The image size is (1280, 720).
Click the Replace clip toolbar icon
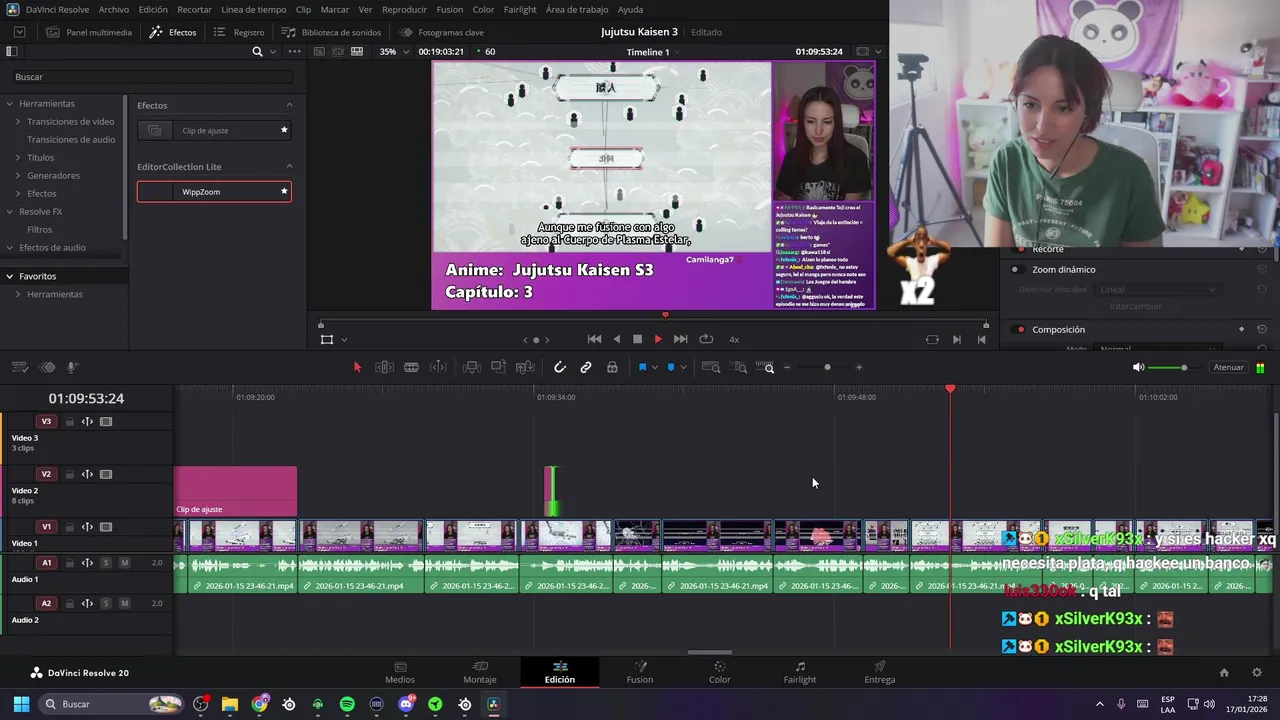click(x=524, y=367)
